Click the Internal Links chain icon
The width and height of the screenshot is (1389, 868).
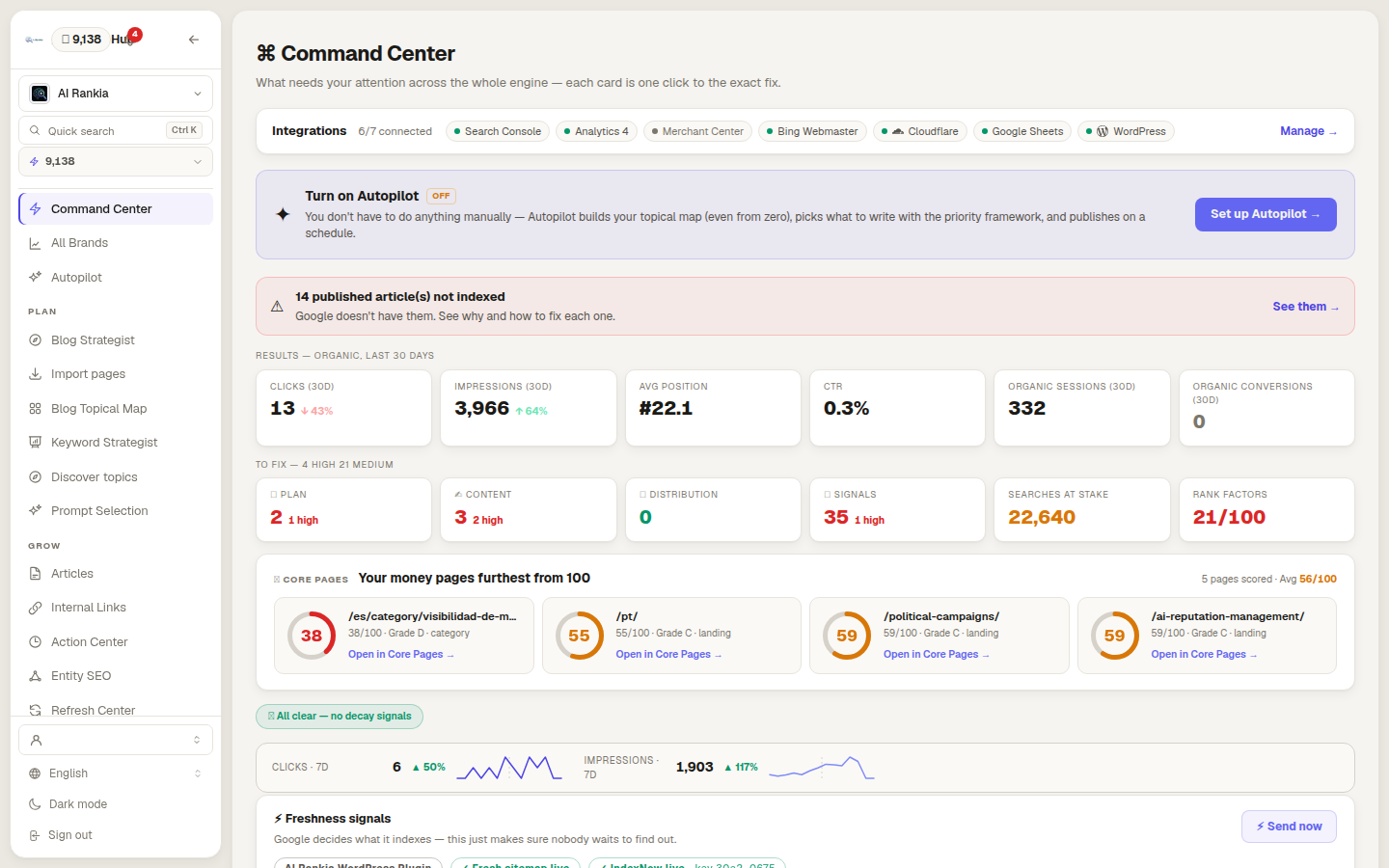coord(35,608)
